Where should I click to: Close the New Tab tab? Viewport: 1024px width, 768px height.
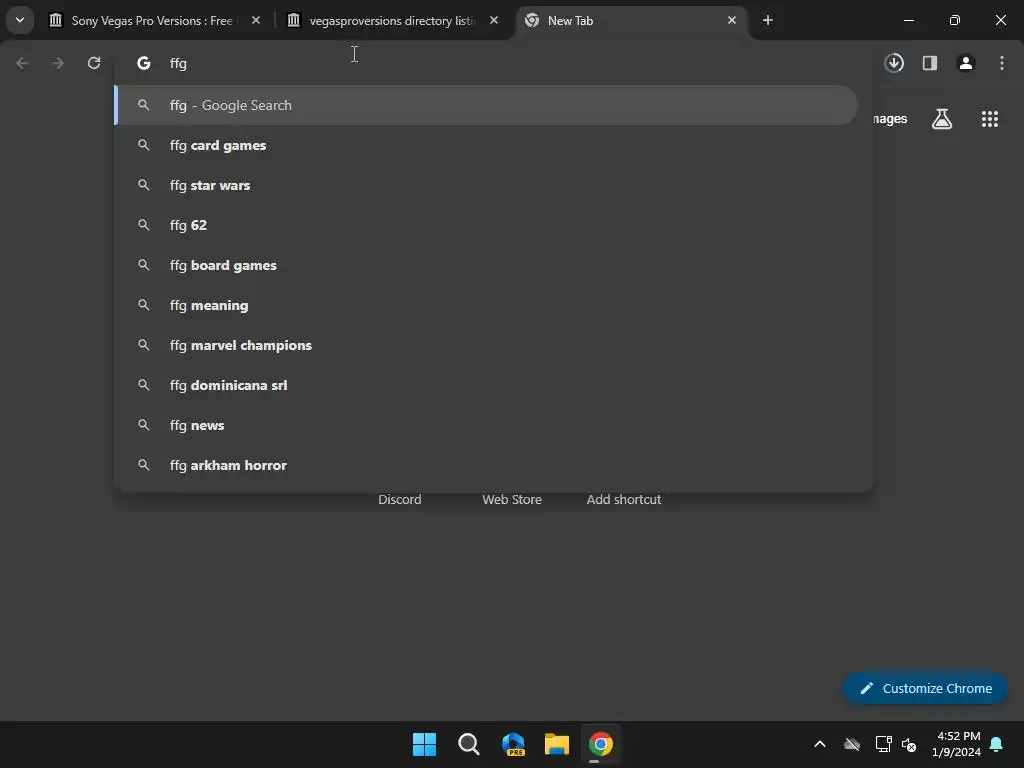731,20
